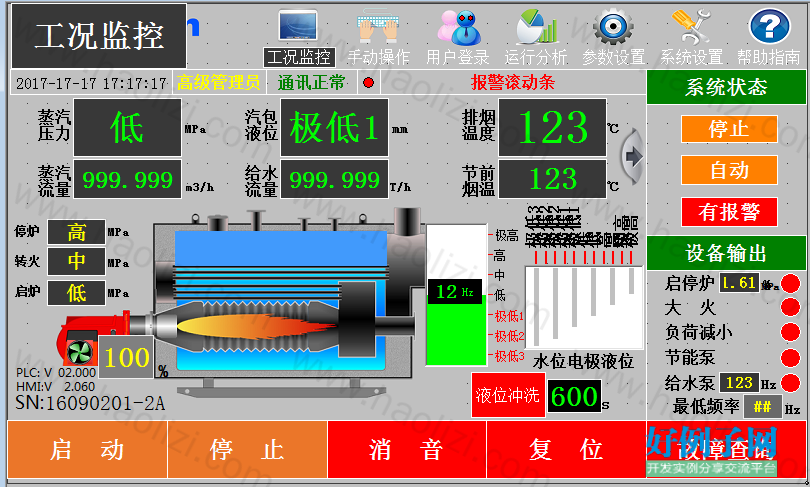Click the HMI:V 2.060 version text

click(56, 386)
